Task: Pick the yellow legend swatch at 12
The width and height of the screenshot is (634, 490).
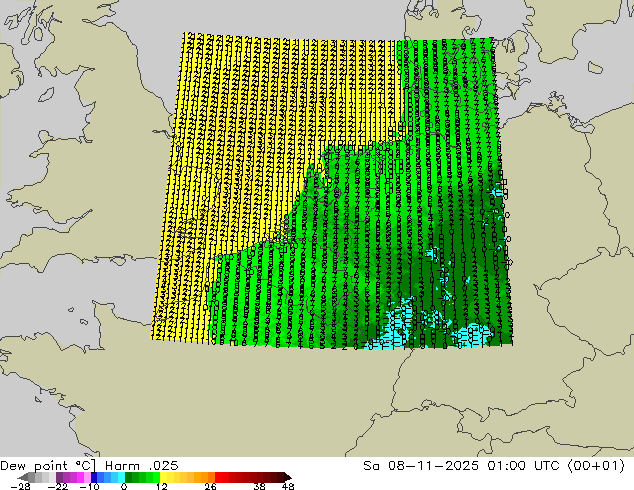Action: click(x=163, y=477)
